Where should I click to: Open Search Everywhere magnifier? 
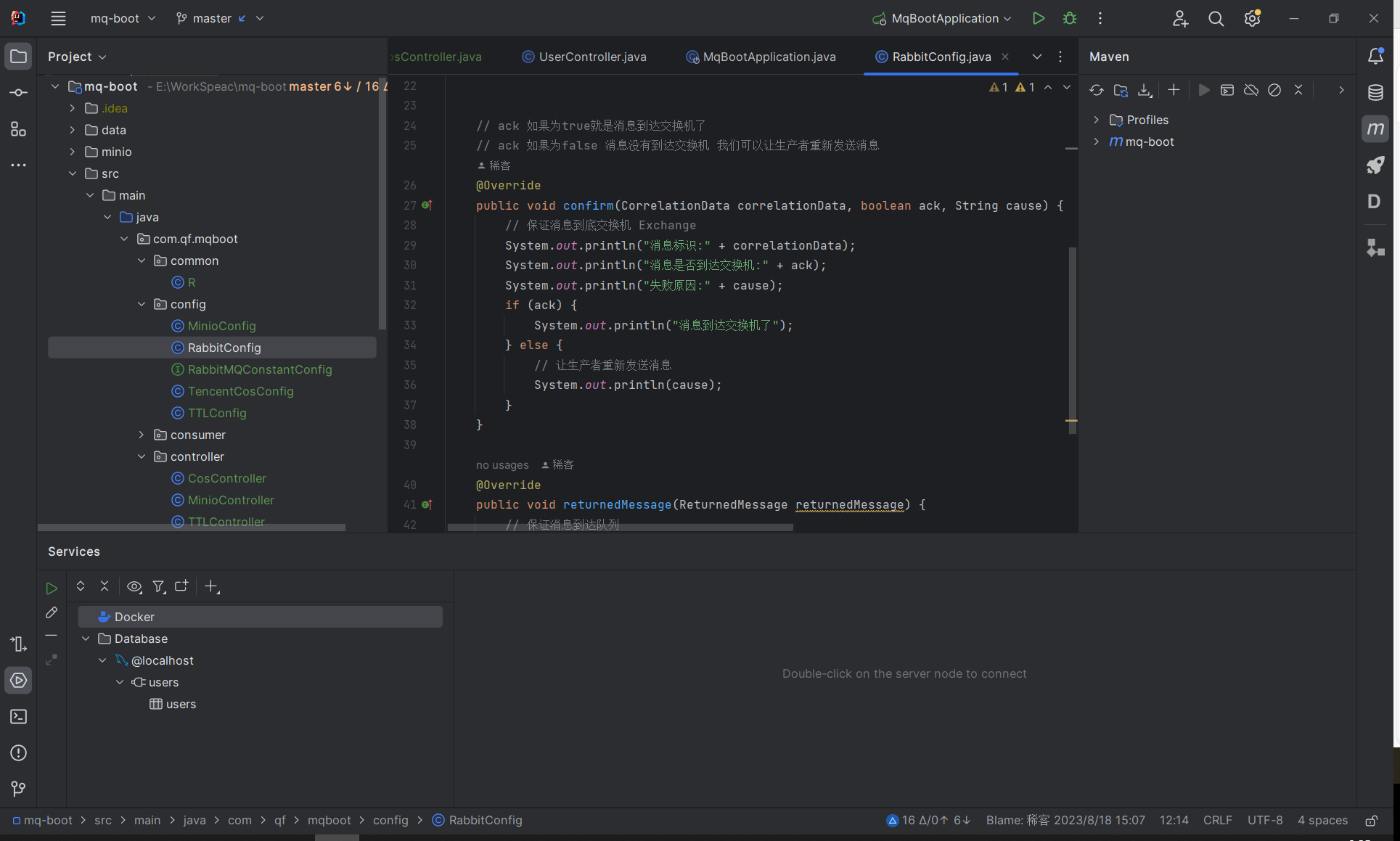click(1216, 19)
